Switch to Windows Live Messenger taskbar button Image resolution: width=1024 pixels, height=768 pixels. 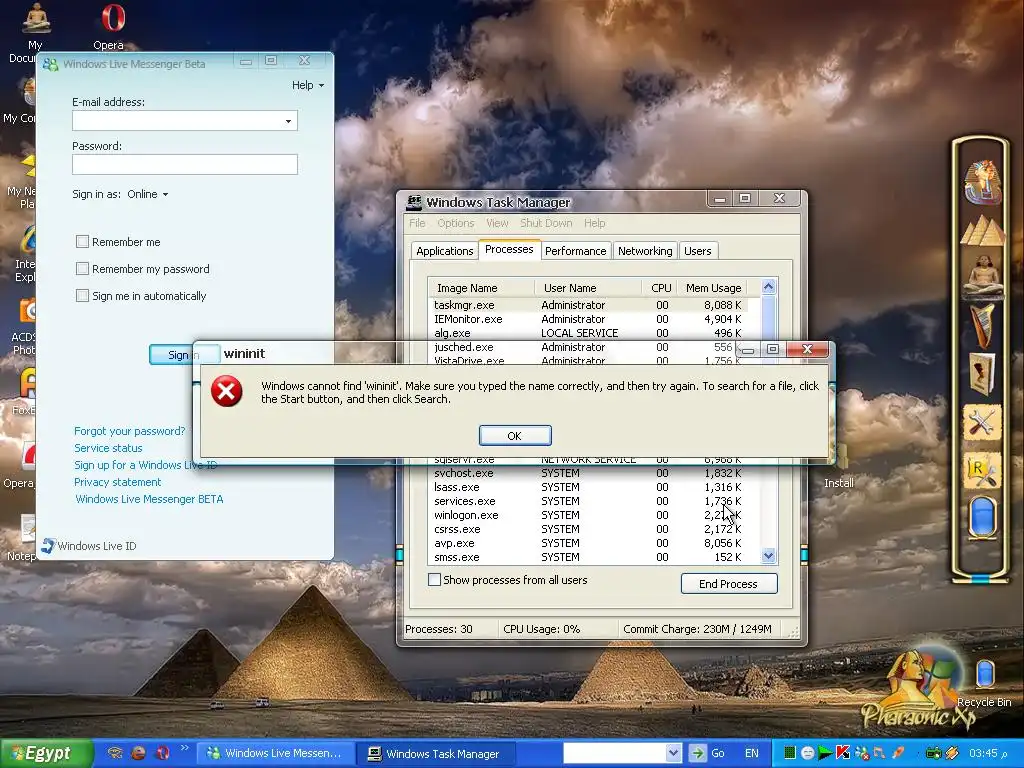pos(274,753)
